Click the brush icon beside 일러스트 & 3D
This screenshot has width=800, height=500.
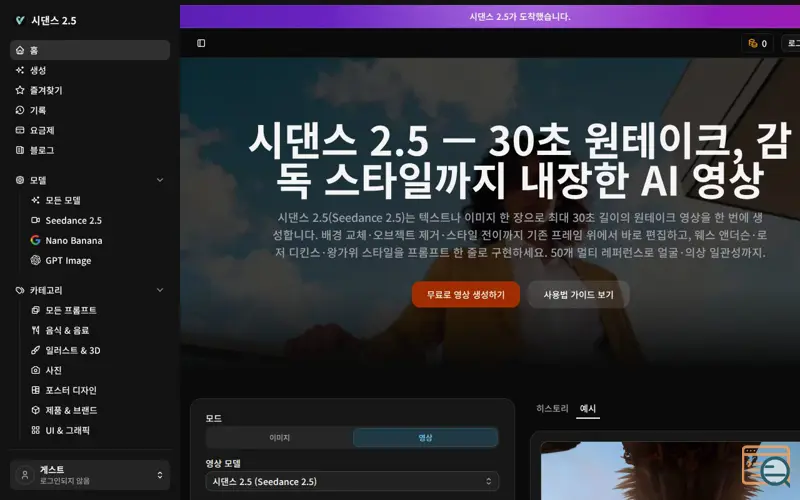pyautogui.click(x=35, y=350)
